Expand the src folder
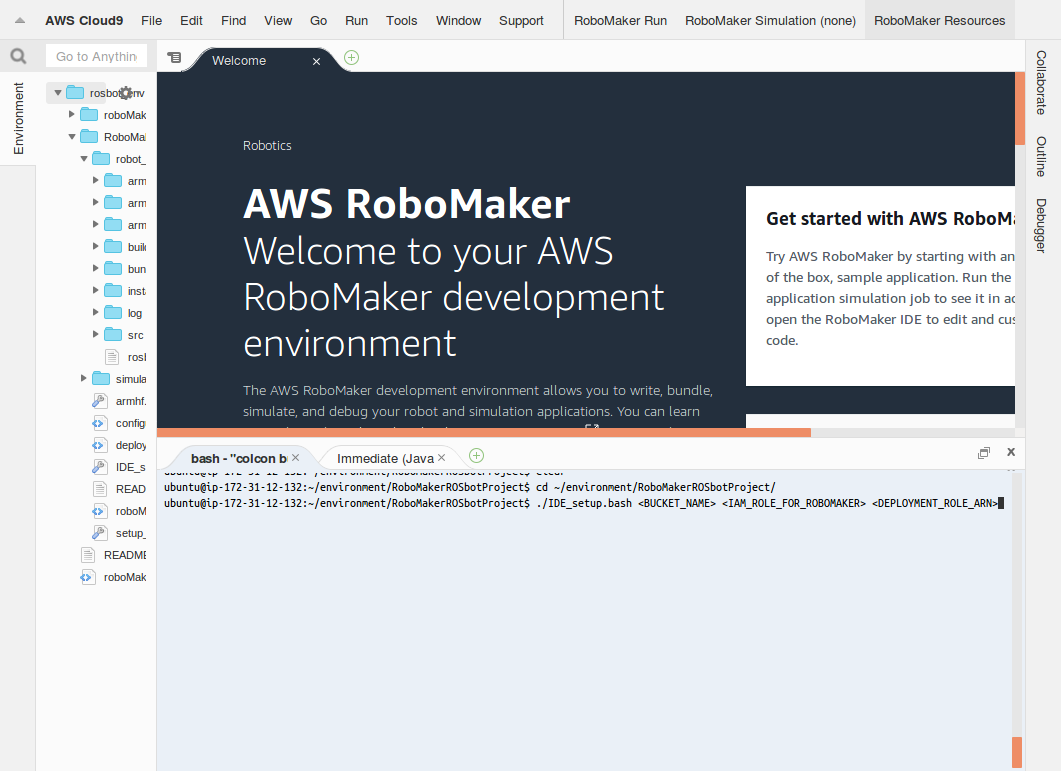Screen dimensions: 1061x771 point(95,334)
